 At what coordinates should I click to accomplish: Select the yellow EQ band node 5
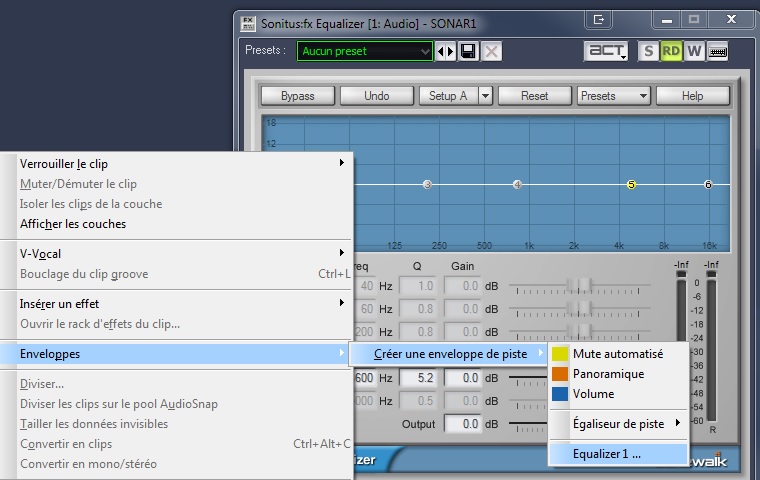point(631,185)
